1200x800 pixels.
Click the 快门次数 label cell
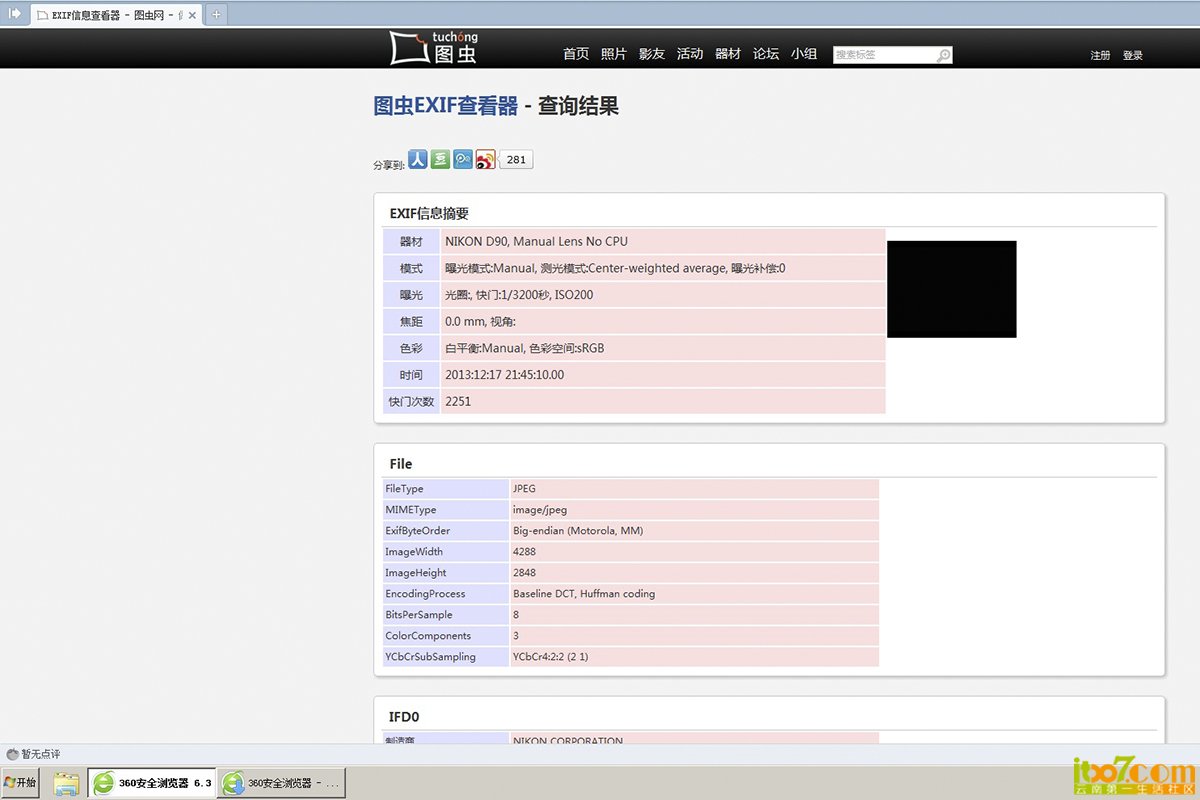click(411, 401)
